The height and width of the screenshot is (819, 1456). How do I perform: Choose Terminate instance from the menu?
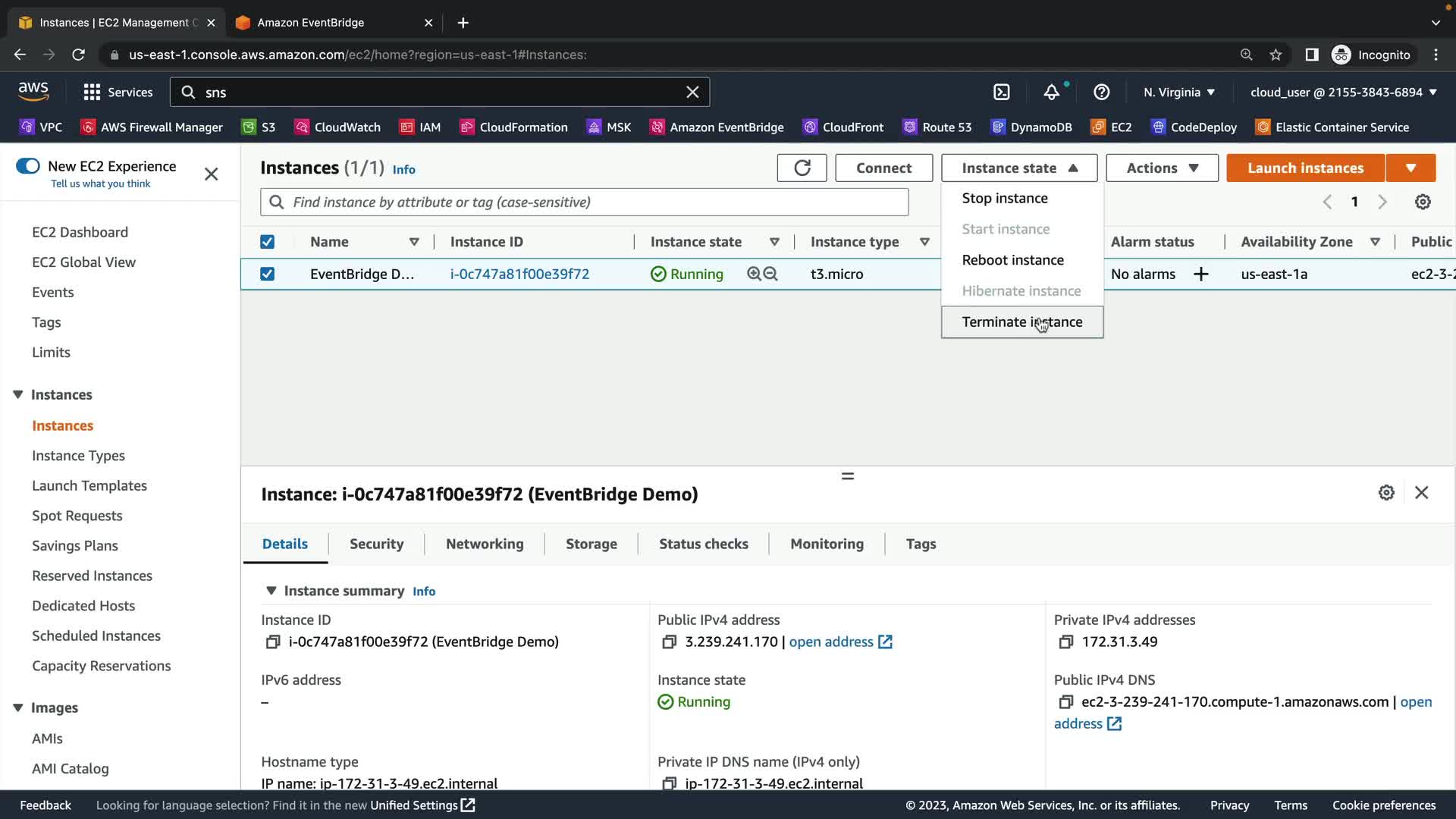pyautogui.click(x=1021, y=322)
